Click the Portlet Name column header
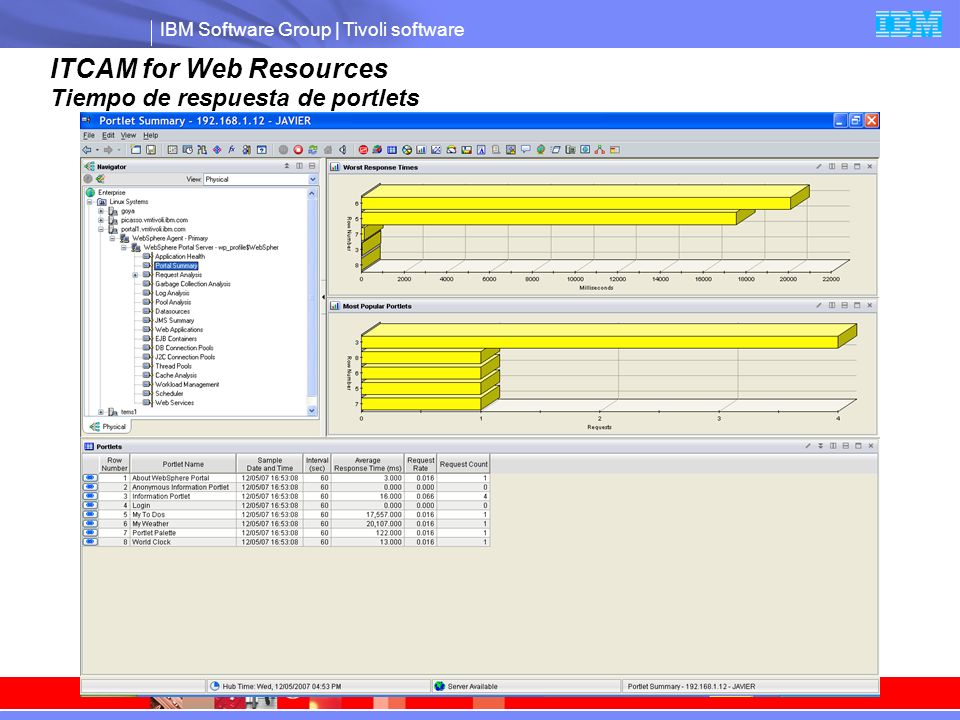The image size is (960, 720). 183,464
